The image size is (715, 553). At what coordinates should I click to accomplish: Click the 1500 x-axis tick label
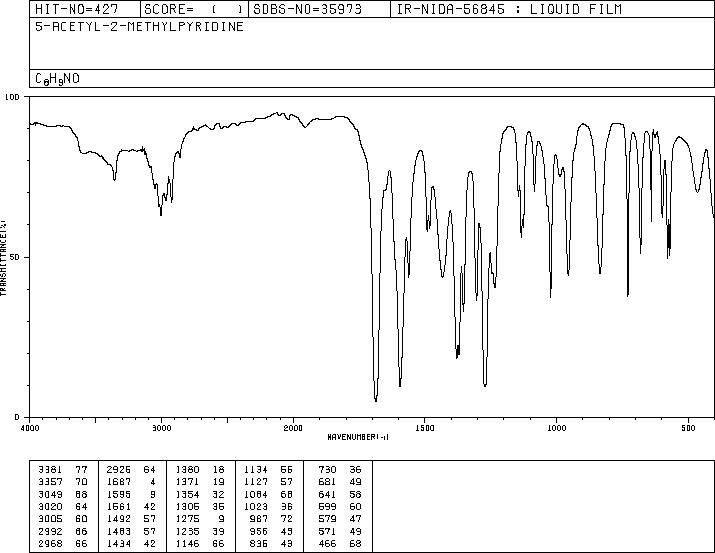pos(425,428)
